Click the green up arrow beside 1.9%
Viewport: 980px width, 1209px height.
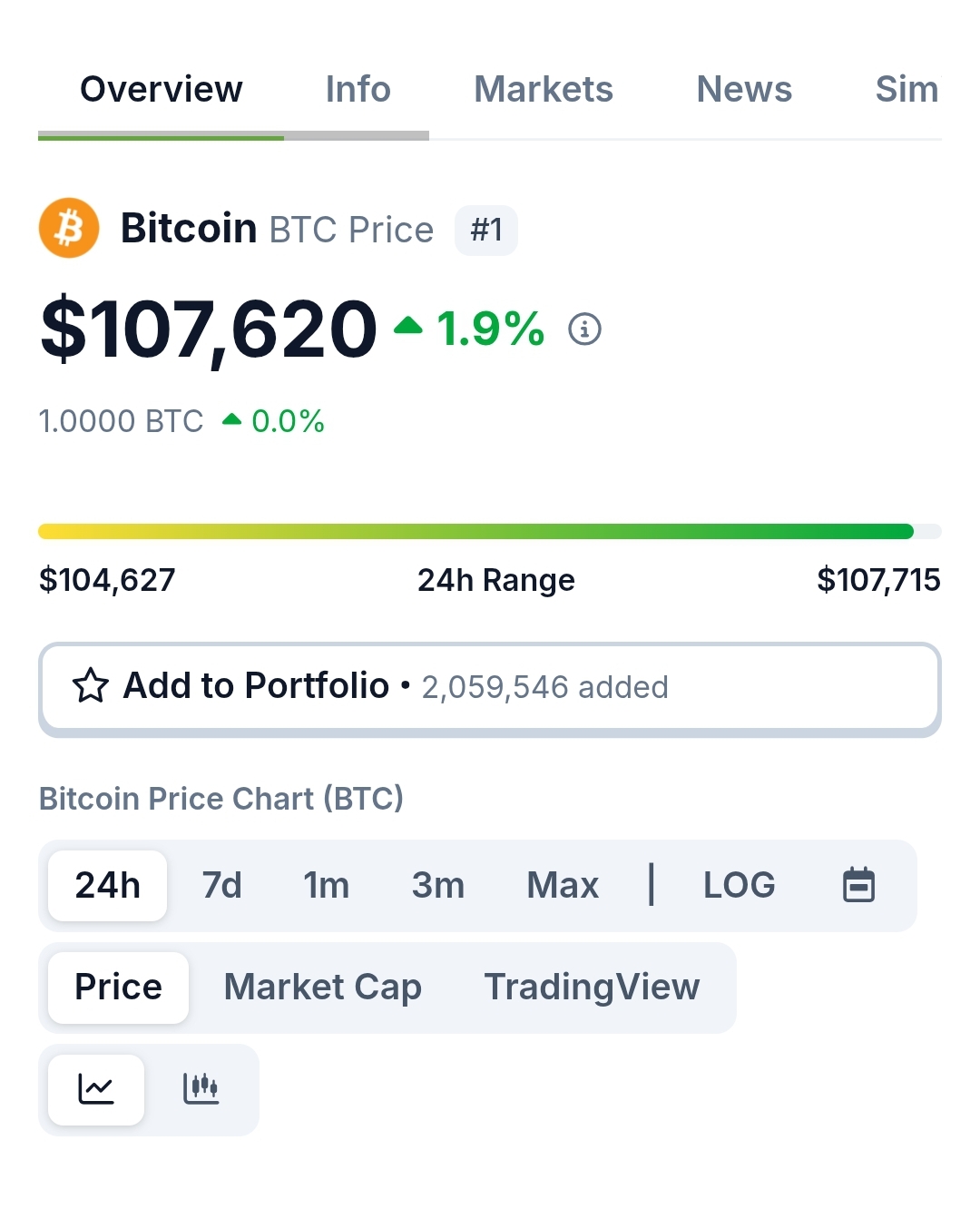[x=408, y=325]
